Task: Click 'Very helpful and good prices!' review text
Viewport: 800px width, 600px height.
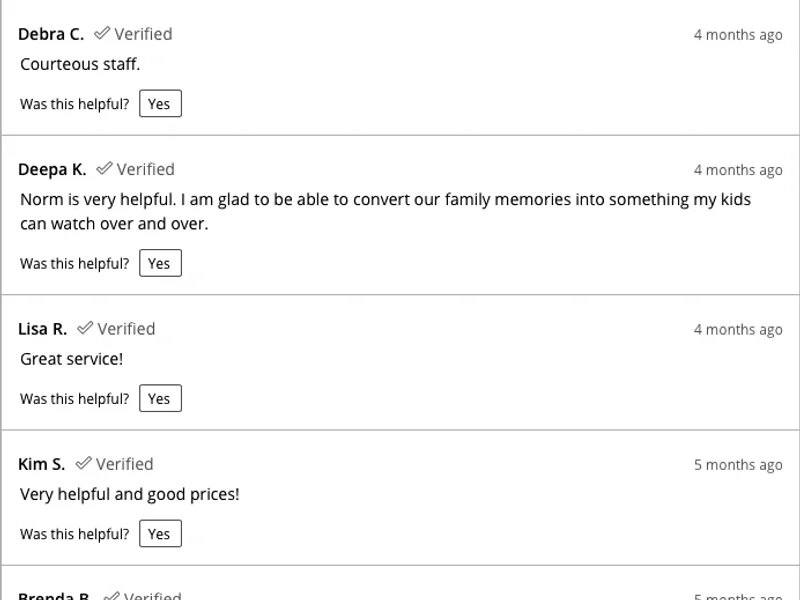Action: pyautogui.click(x=130, y=494)
